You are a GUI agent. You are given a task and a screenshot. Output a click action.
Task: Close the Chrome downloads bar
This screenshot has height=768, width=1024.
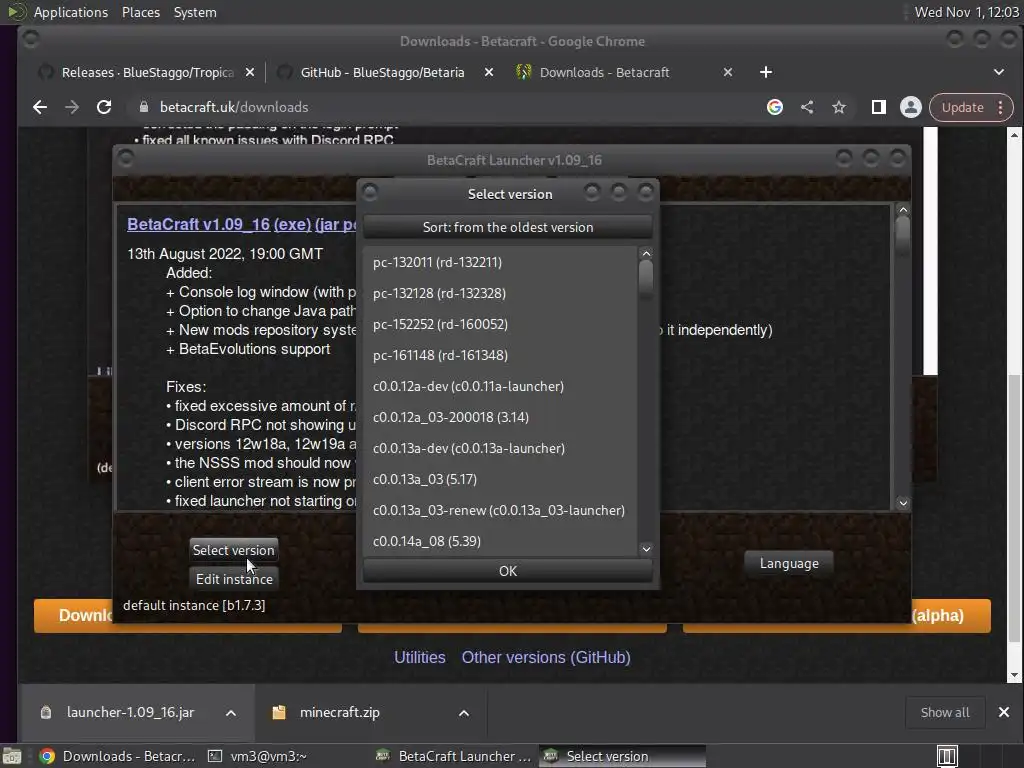1004,712
